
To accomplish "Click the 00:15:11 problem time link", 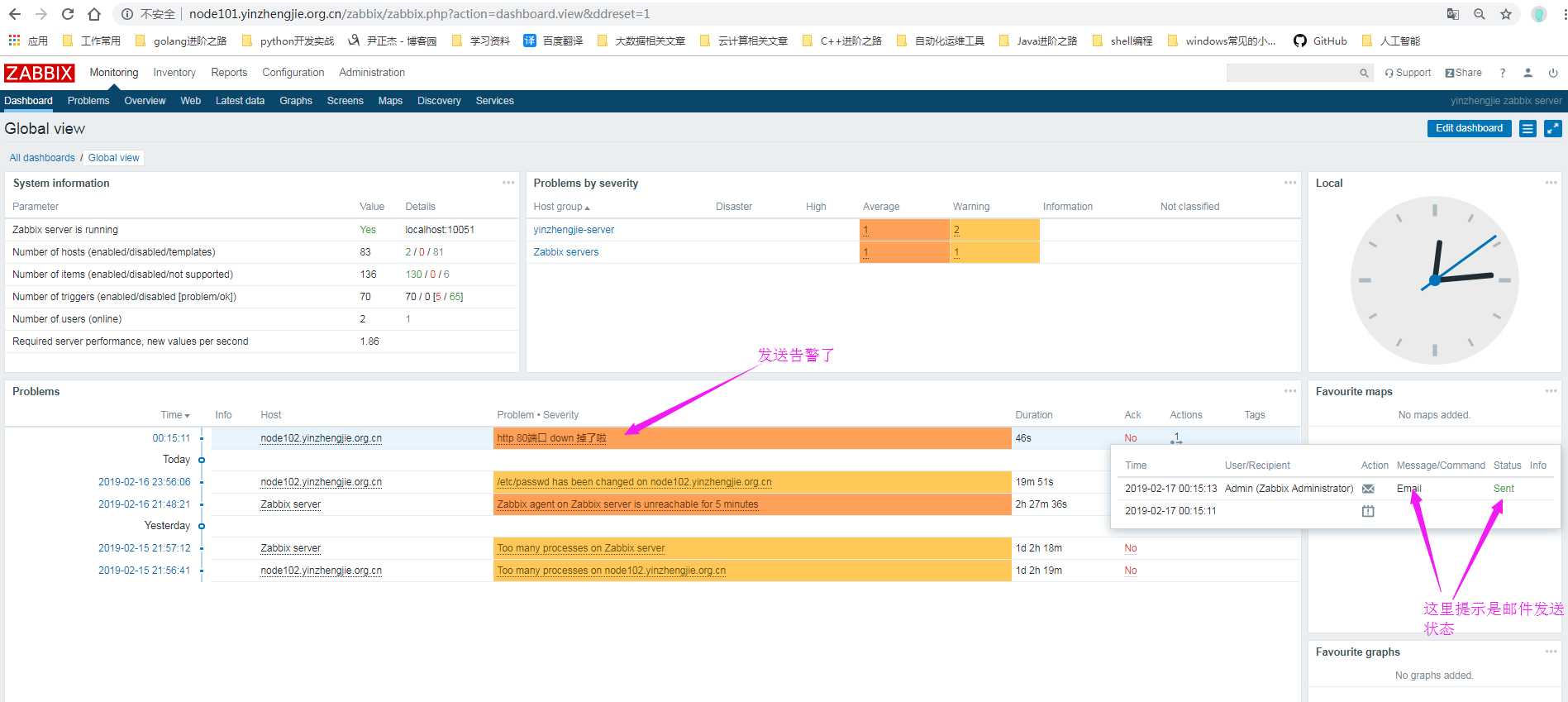I will [171, 438].
